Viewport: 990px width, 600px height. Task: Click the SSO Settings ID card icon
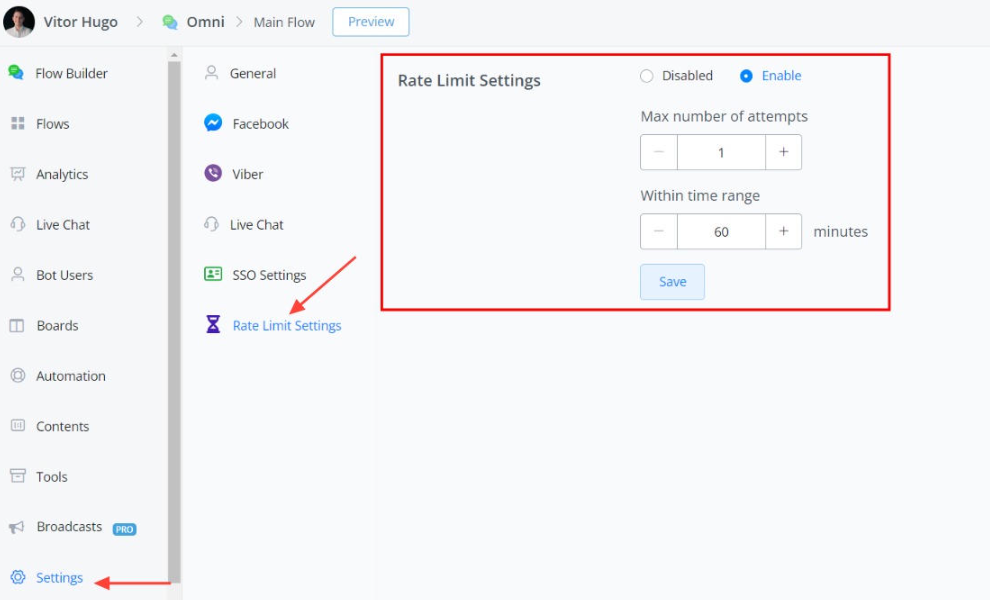(x=213, y=274)
